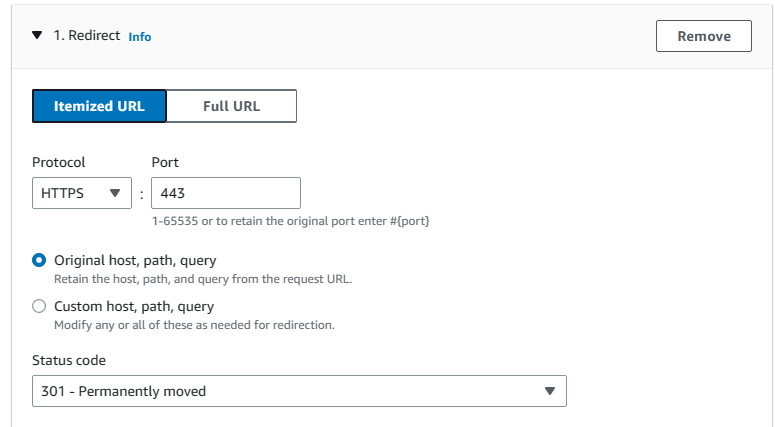Viewport: 775px width, 427px height.
Task: Select the Original host, path, query radio button
Action: [39, 260]
